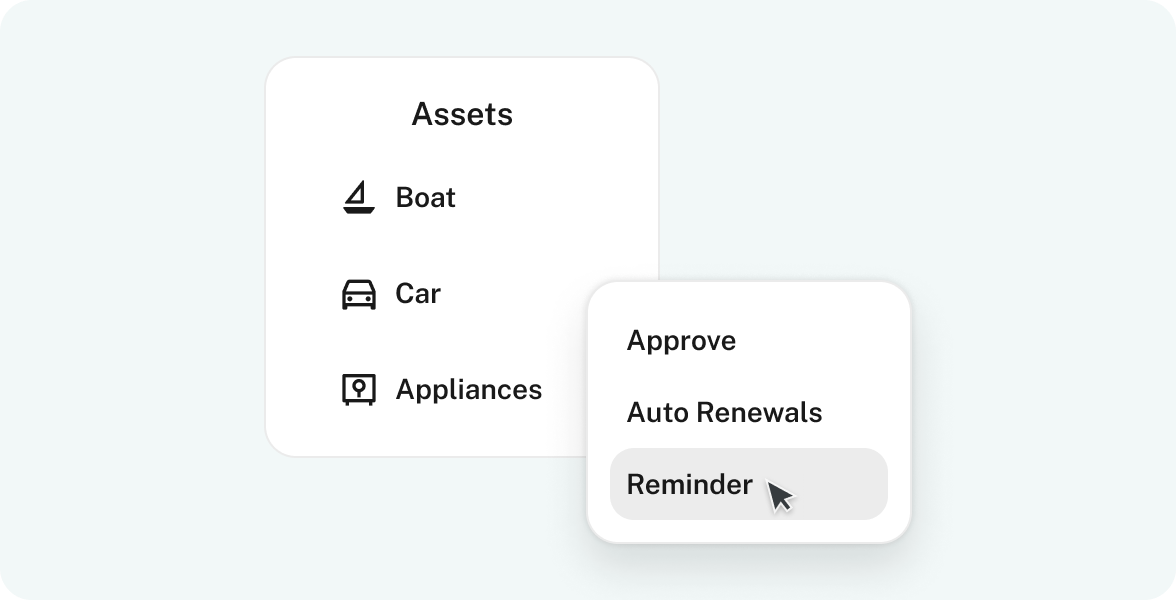Select the highlighted Reminder menu entry

coord(690,484)
